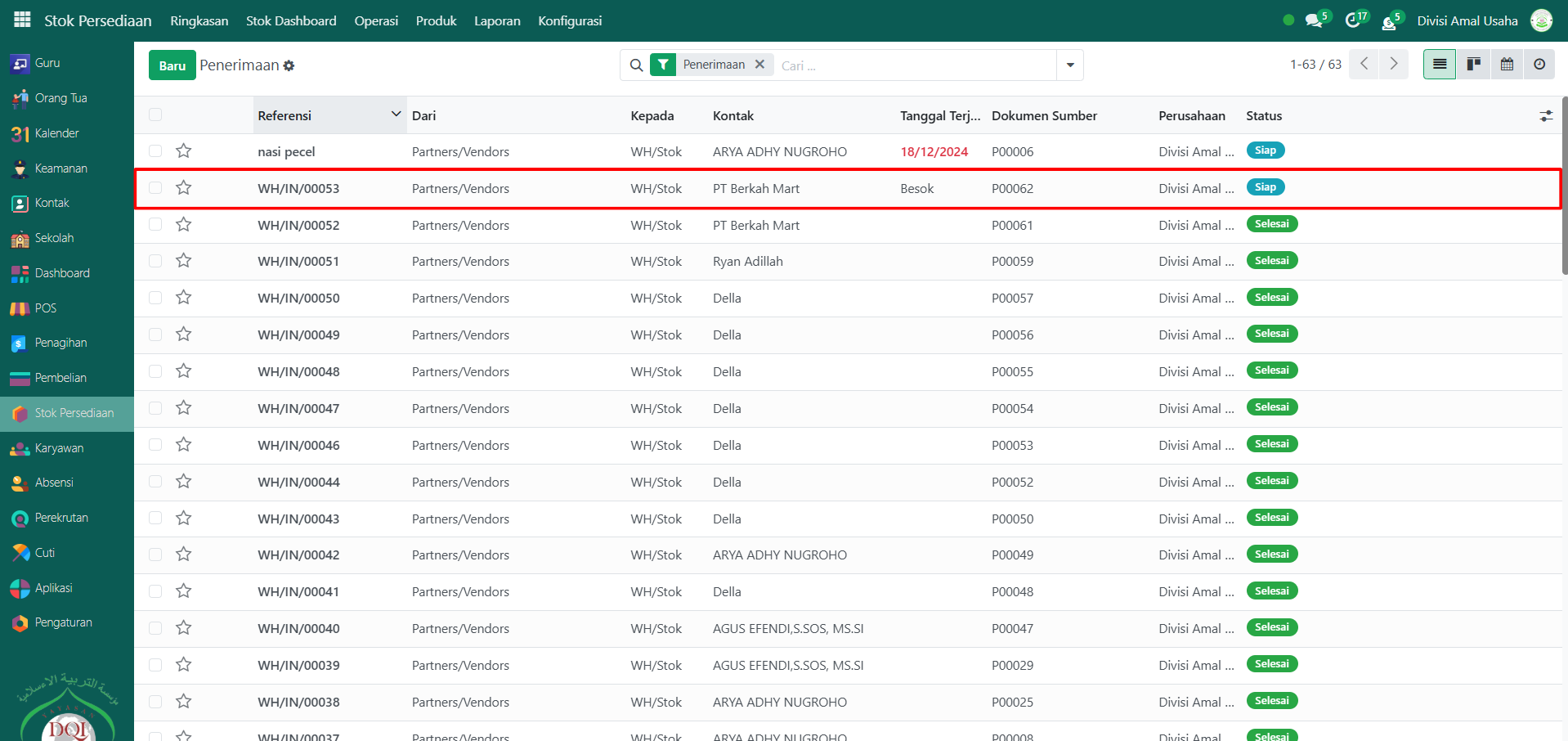The height and width of the screenshot is (741, 1568).
Task: Tick the checkbox for nasi pecel row
Action: tap(155, 151)
